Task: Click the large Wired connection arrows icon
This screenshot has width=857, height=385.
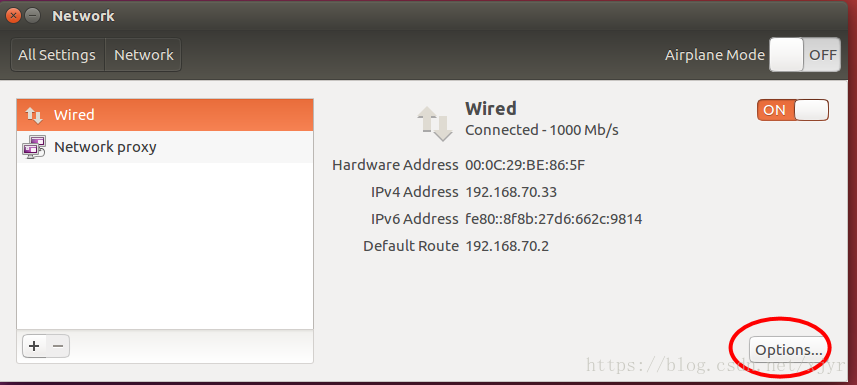Action: click(x=435, y=124)
